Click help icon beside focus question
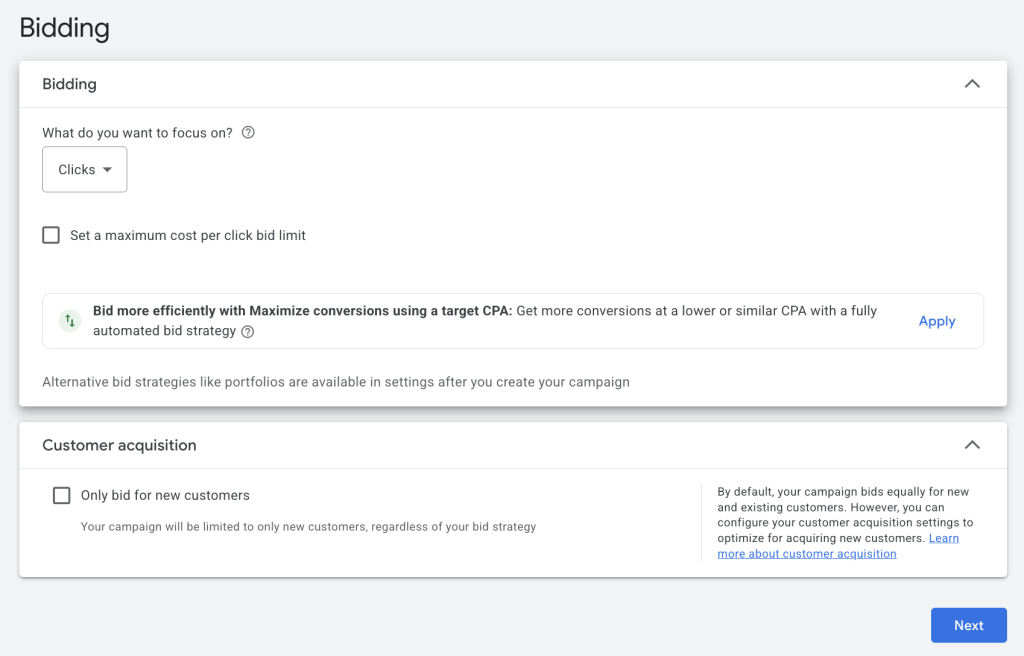The height and width of the screenshot is (656, 1024). tap(249, 133)
